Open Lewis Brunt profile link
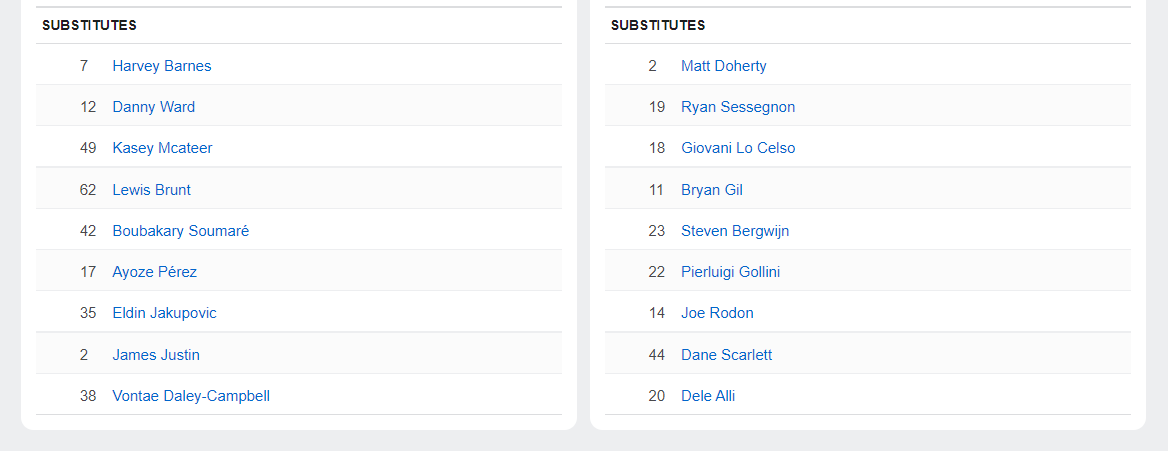This screenshot has height=451, width=1168. pyautogui.click(x=151, y=190)
